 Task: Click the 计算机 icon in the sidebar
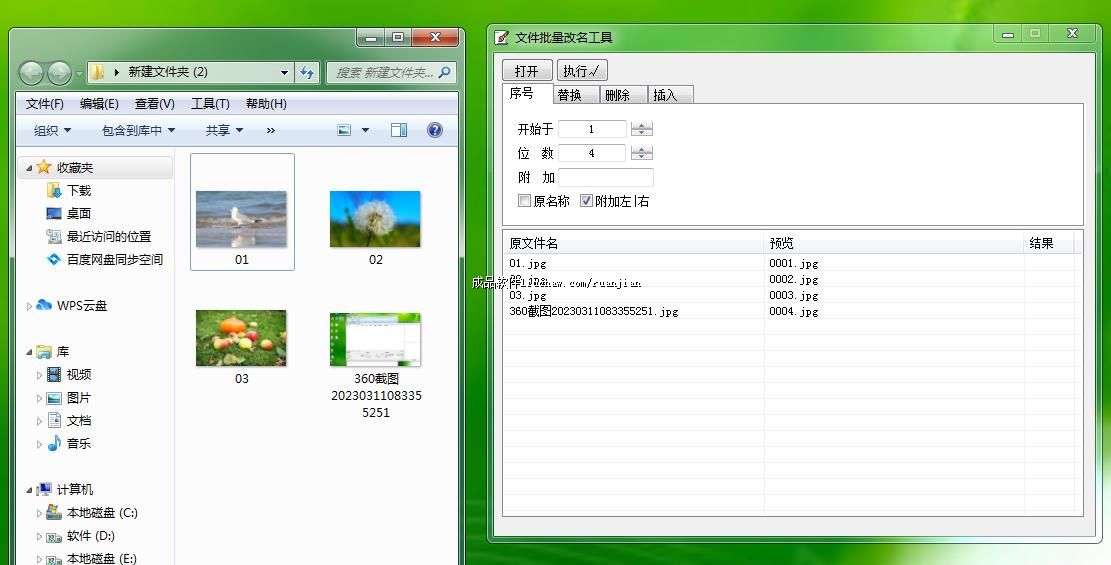44,489
